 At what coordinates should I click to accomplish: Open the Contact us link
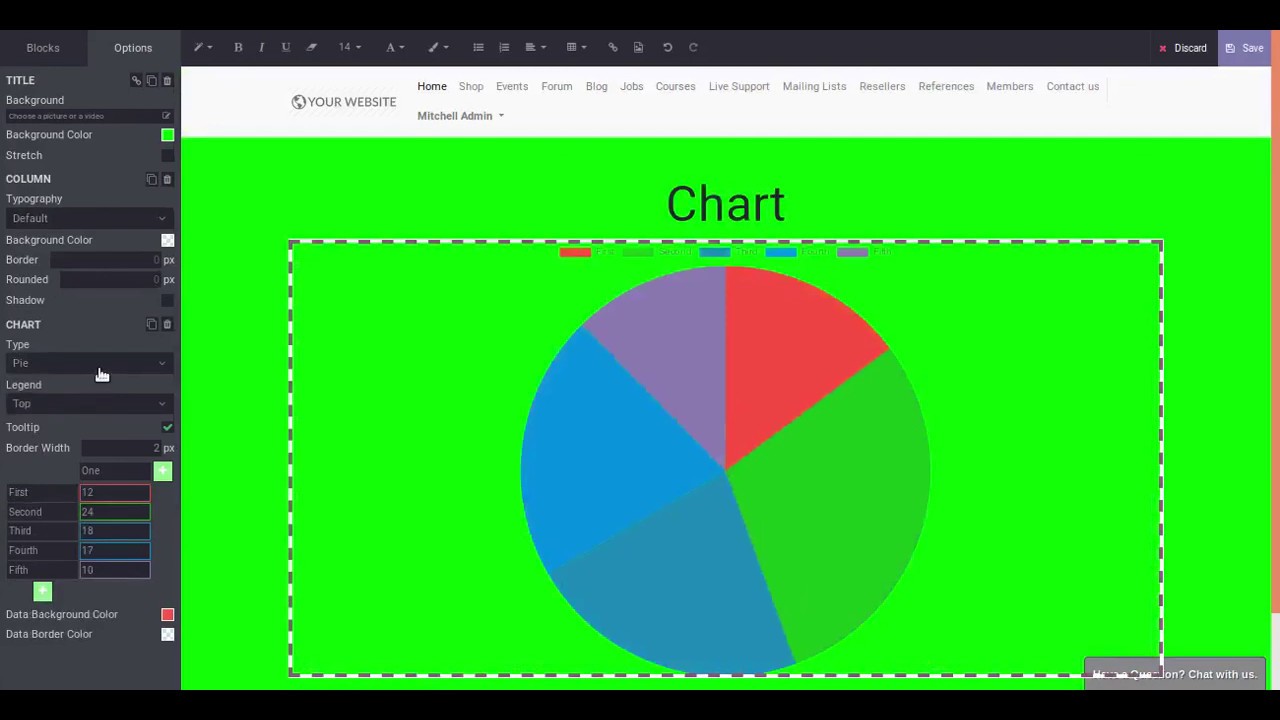[x=1072, y=86]
